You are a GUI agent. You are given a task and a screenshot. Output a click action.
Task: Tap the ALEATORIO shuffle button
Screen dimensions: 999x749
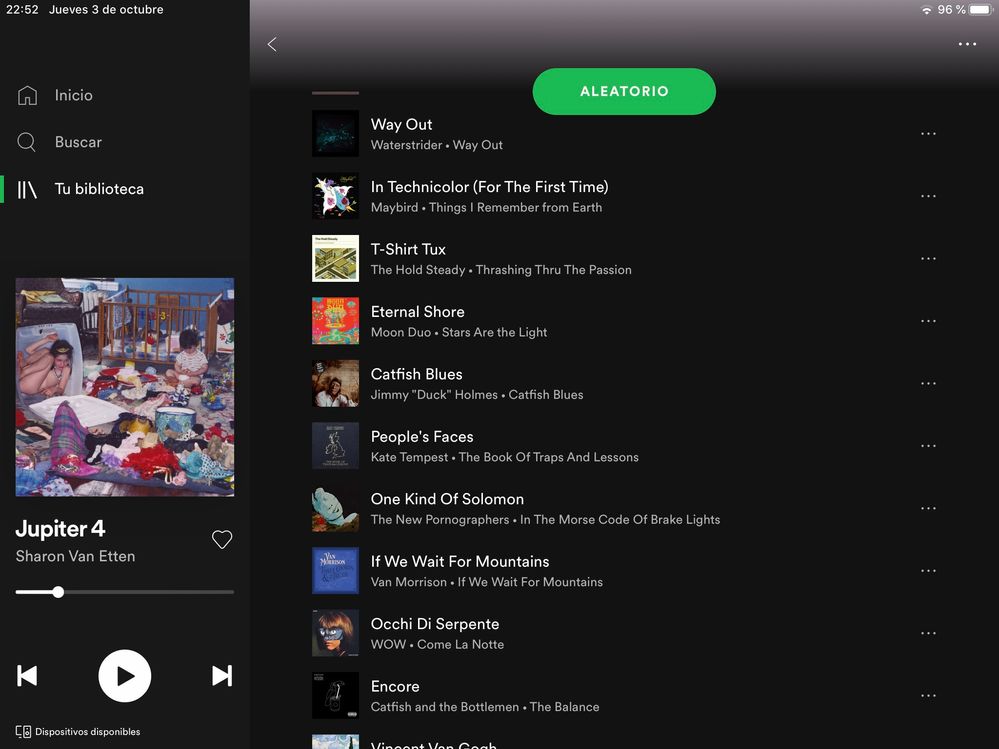624,92
